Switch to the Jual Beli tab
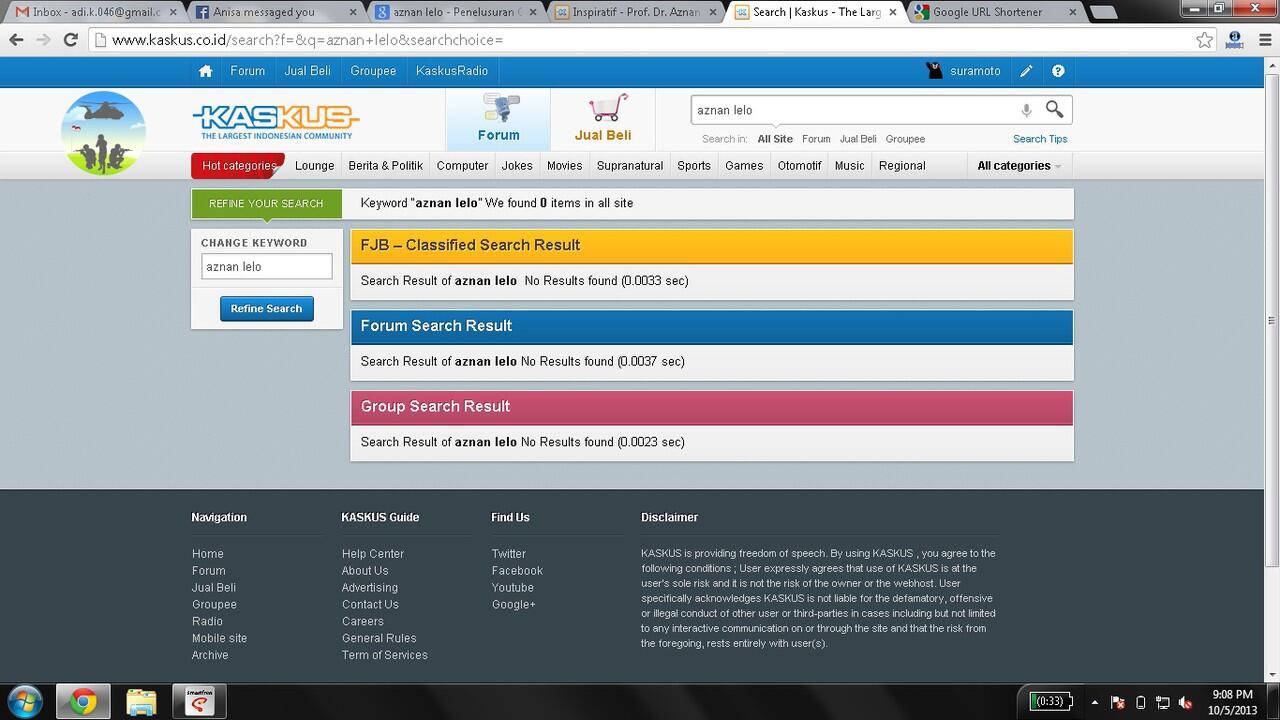 (603, 119)
